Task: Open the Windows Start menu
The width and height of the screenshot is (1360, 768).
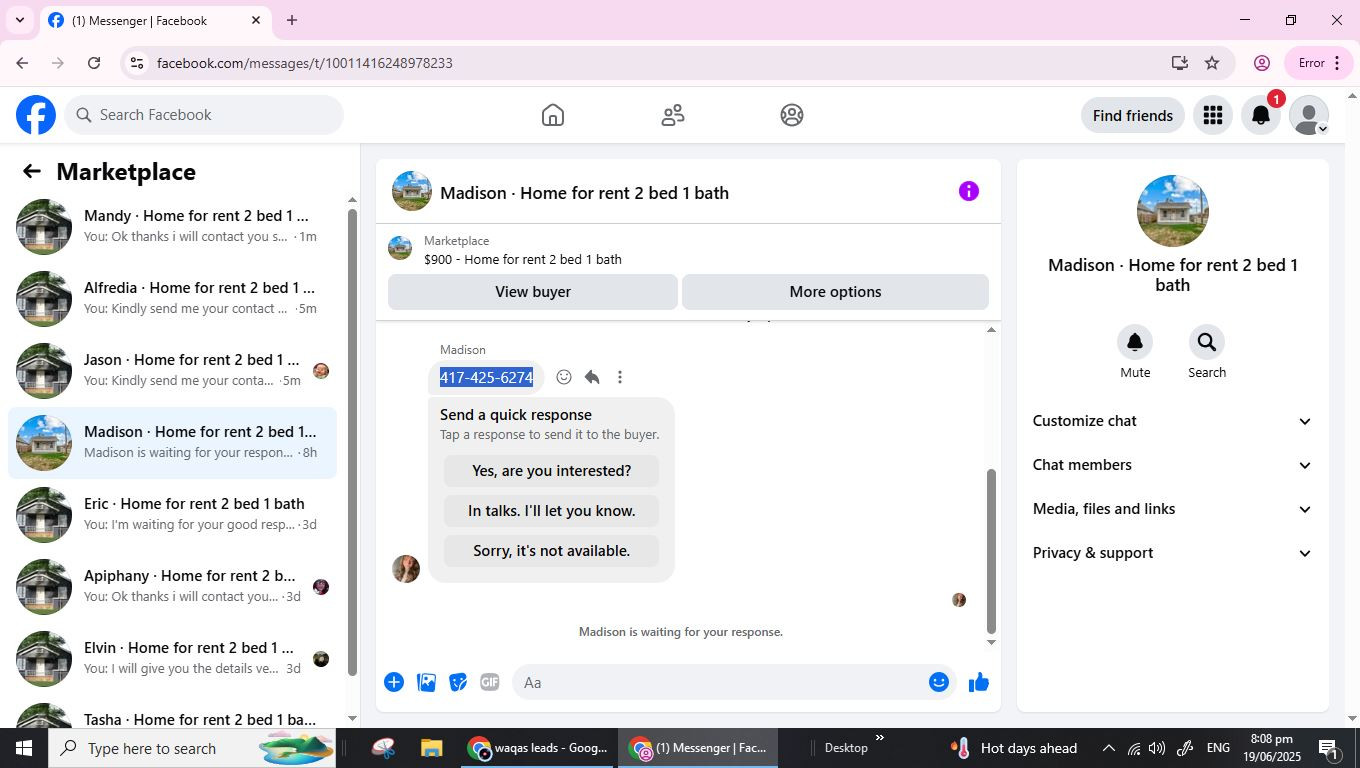Action: click(x=24, y=748)
